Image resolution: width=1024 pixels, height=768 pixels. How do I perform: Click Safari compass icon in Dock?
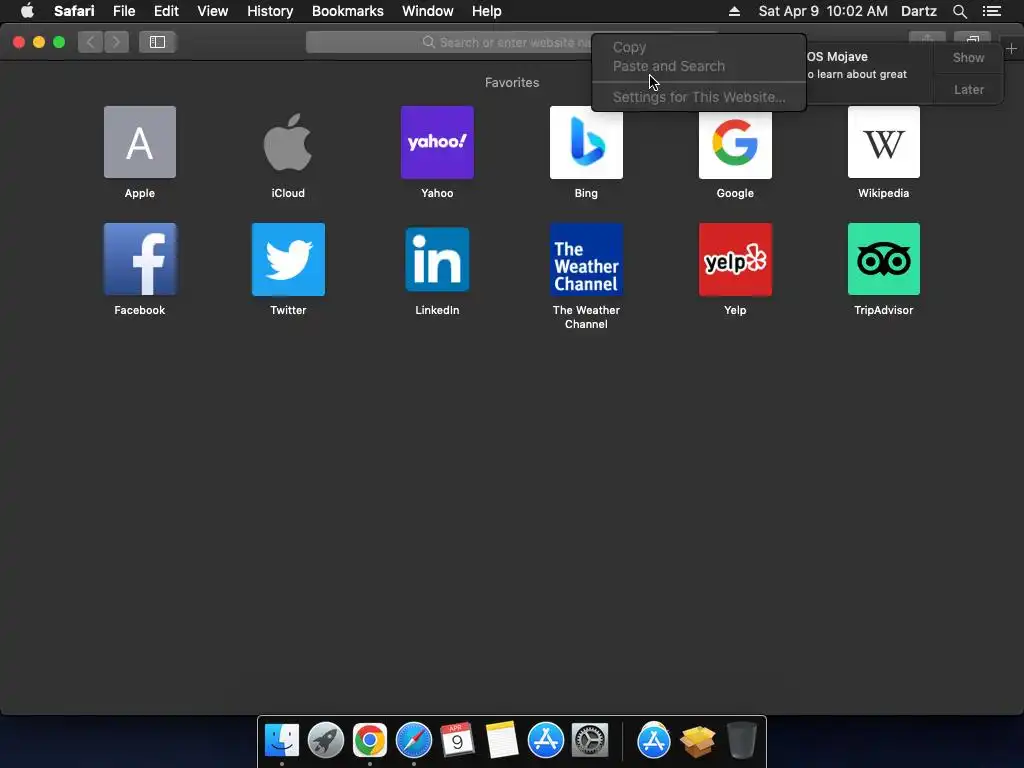coord(413,741)
